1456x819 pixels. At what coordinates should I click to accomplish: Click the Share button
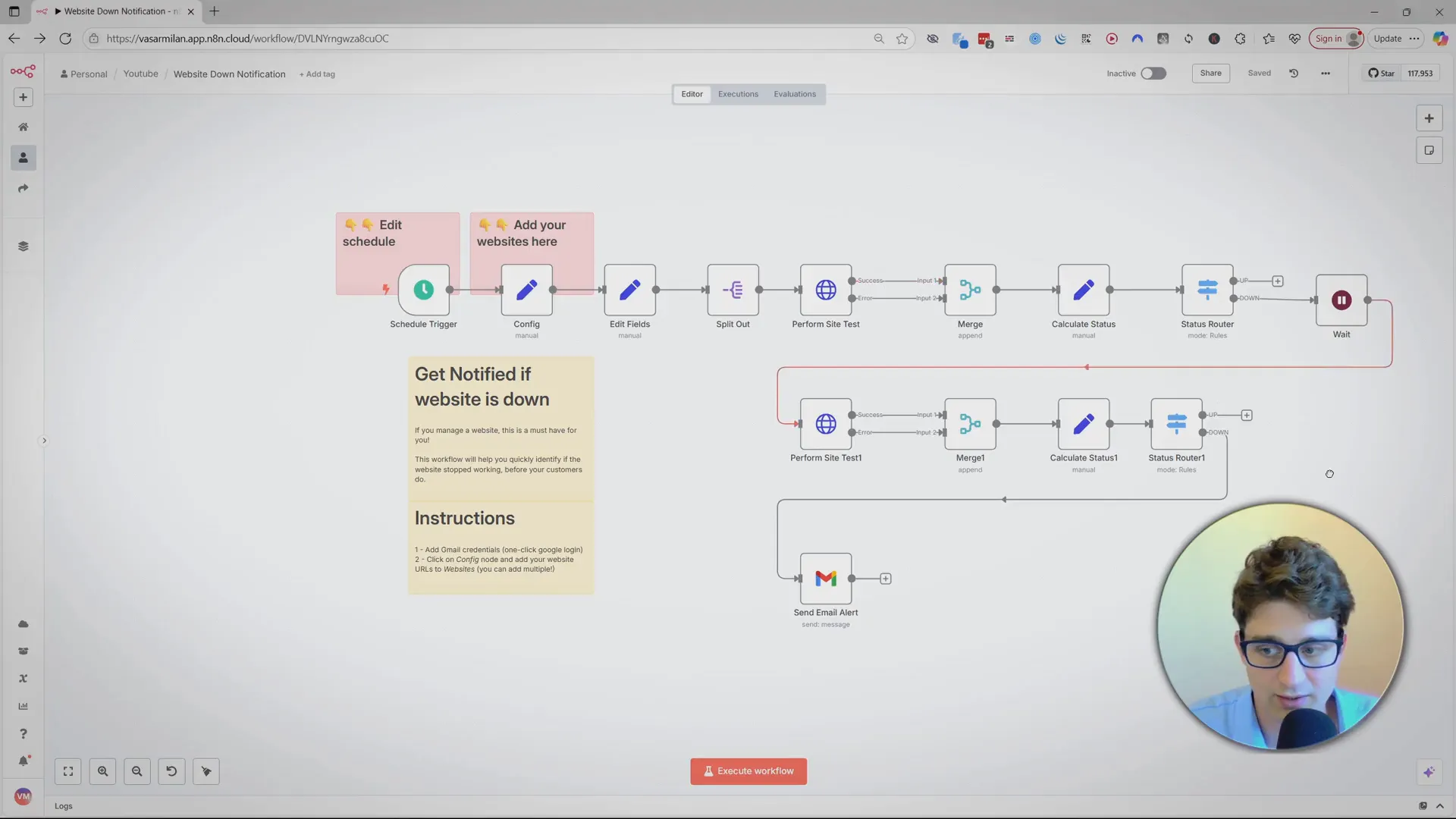pos(1210,74)
